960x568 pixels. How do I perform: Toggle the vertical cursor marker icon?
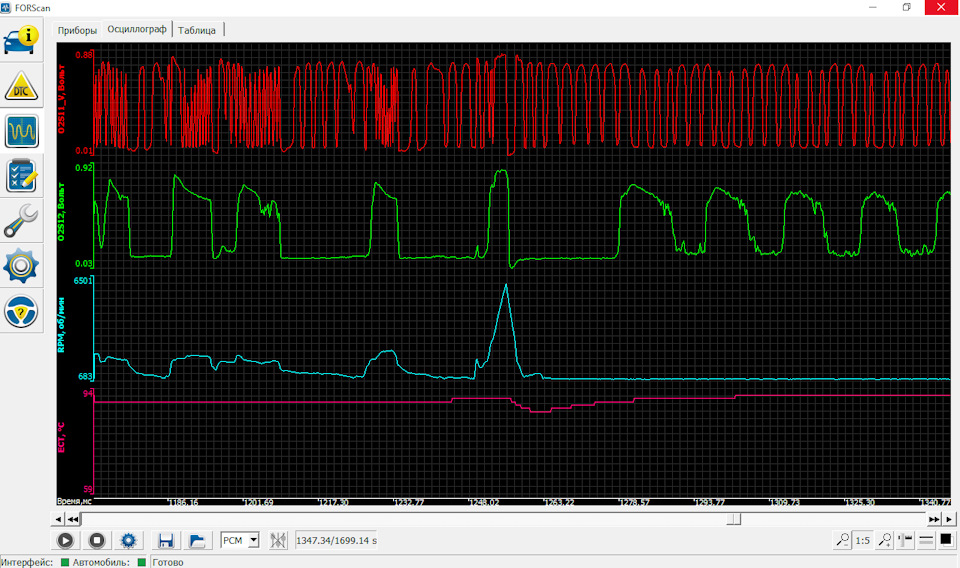pyautogui.click(x=905, y=540)
